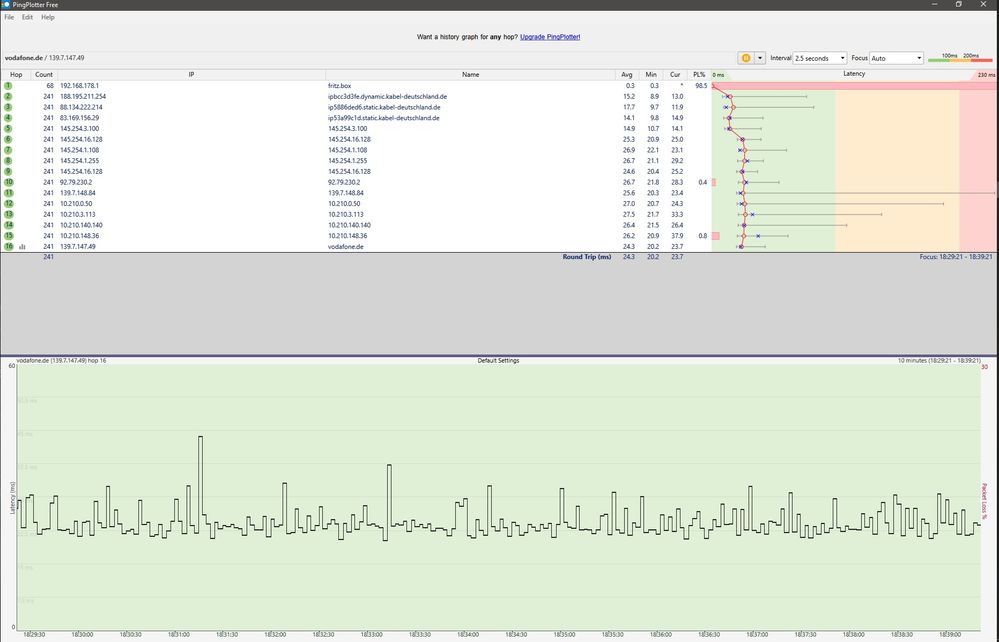Click the 10 minutes time range label

click(x=939, y=360)
